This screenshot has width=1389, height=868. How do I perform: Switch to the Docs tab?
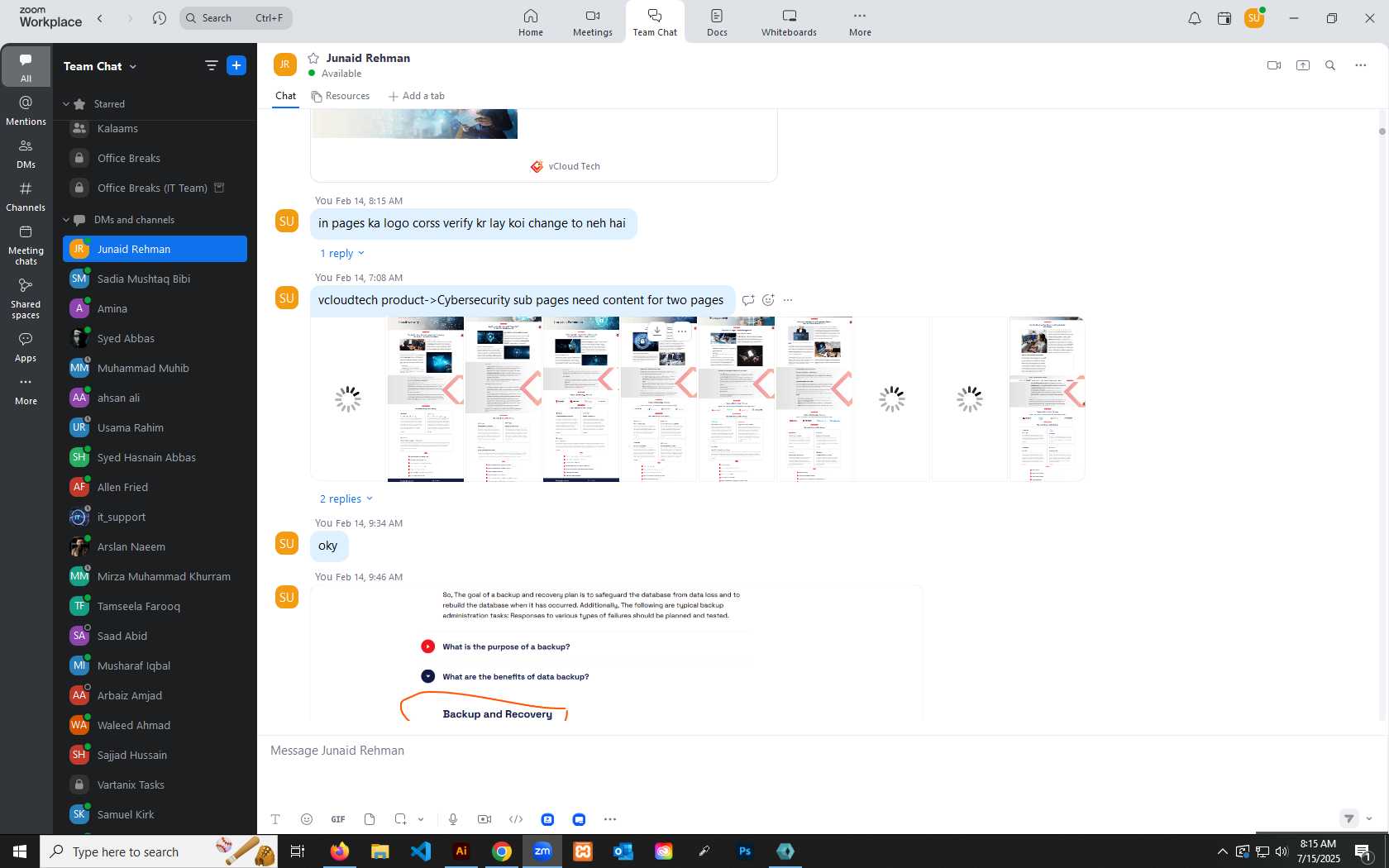pos(717,22)
